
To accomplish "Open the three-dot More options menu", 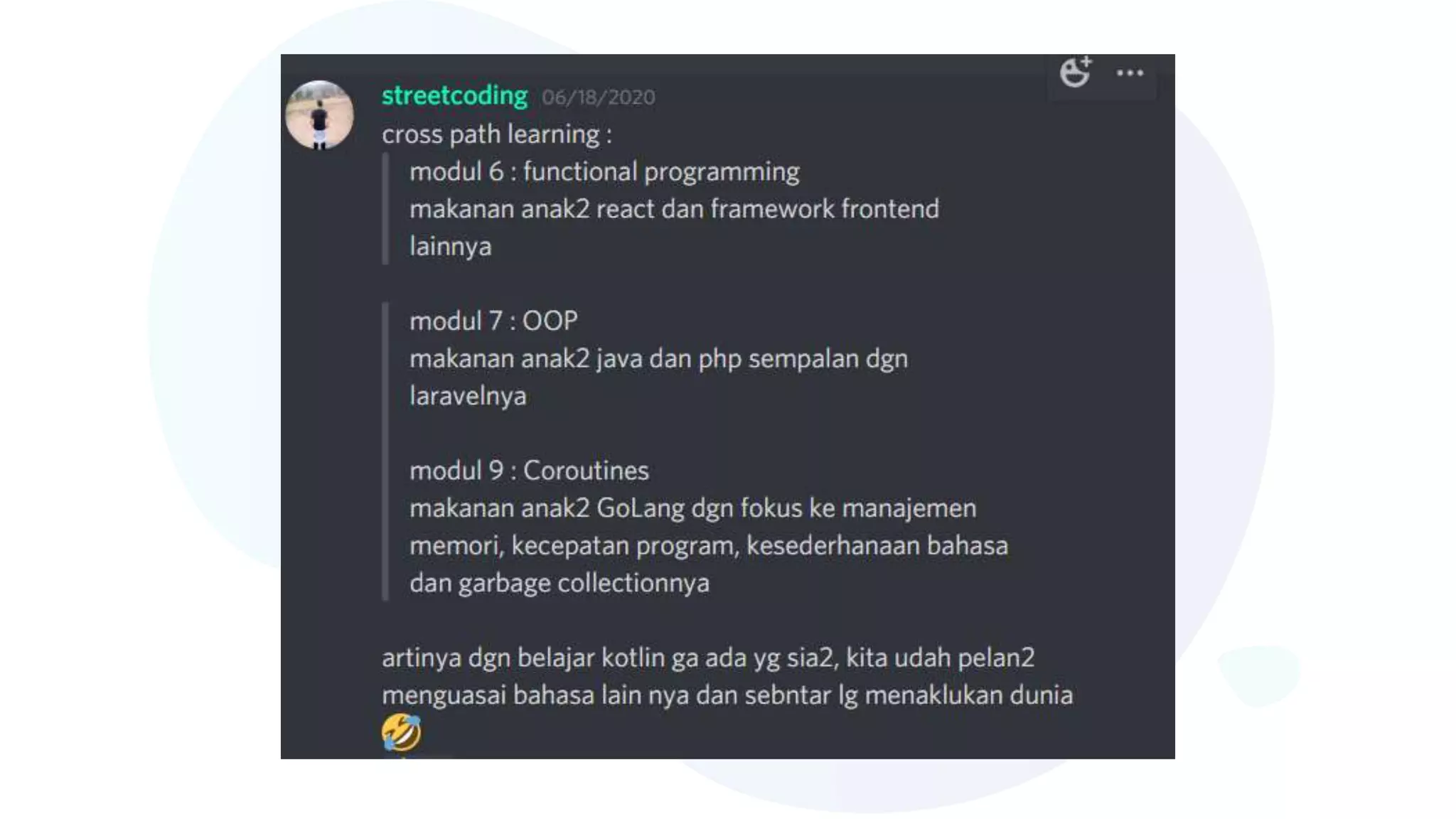I will click(1130, 73).
